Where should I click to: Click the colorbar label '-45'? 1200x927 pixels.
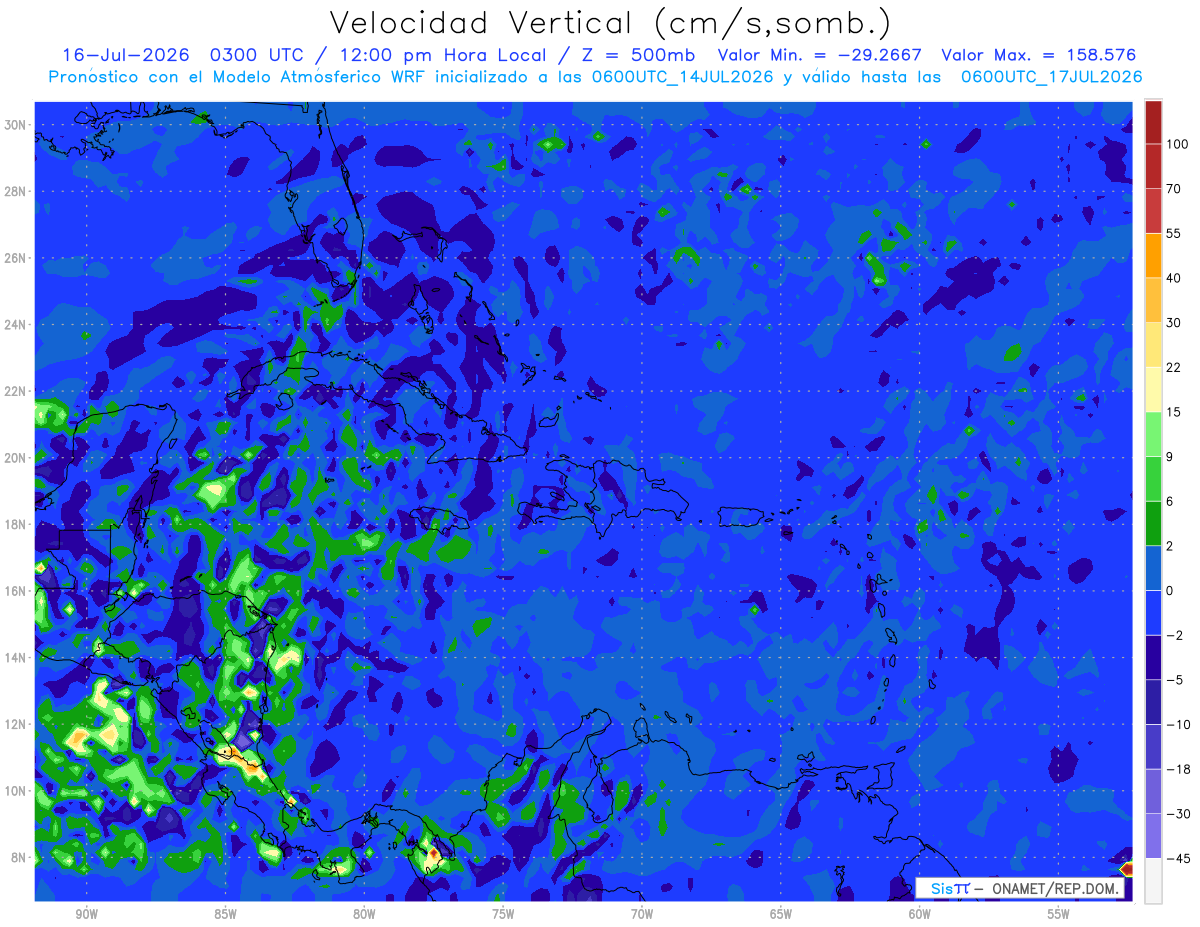[1177, 859]
